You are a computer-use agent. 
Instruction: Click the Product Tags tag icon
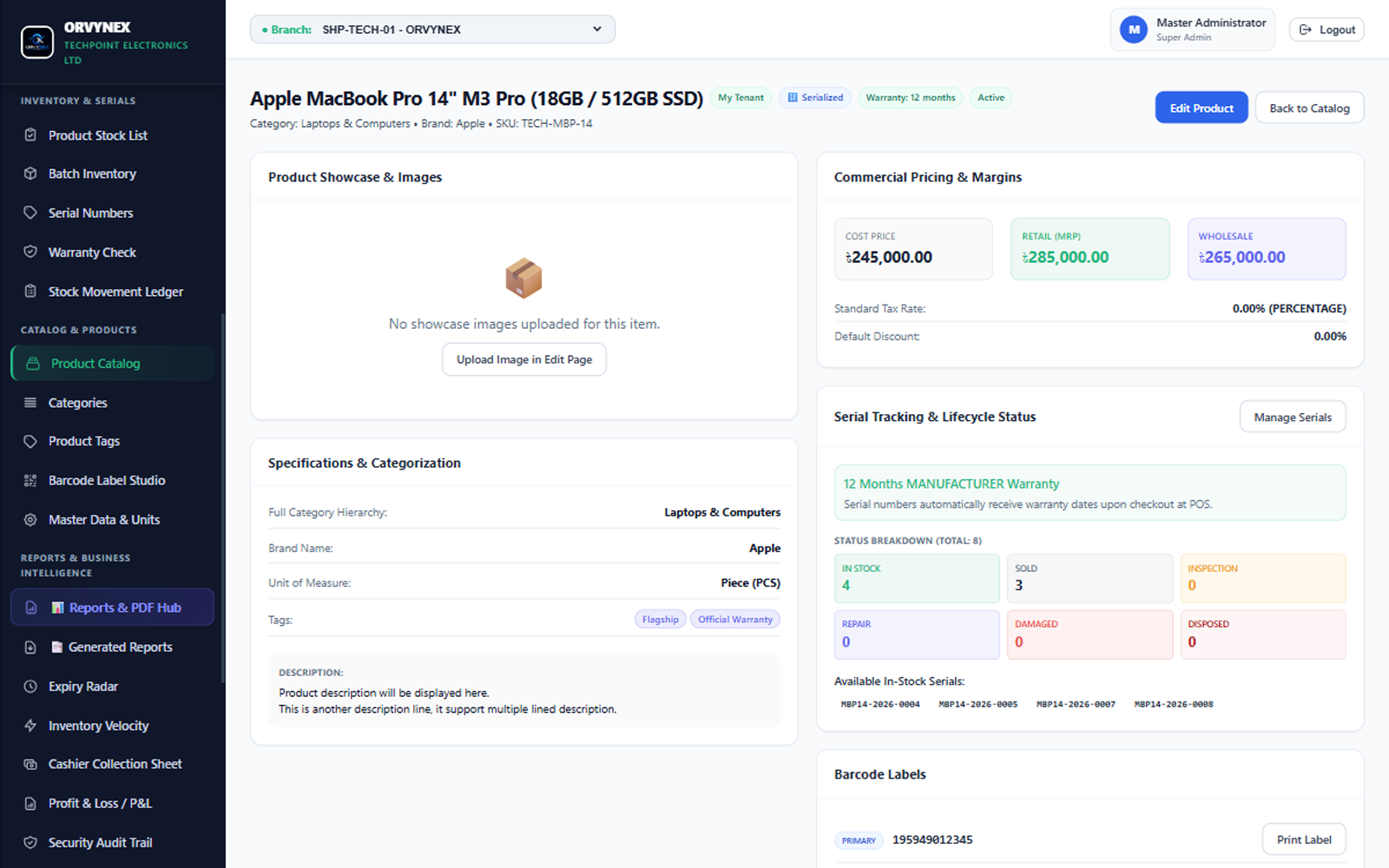point(30,441)
